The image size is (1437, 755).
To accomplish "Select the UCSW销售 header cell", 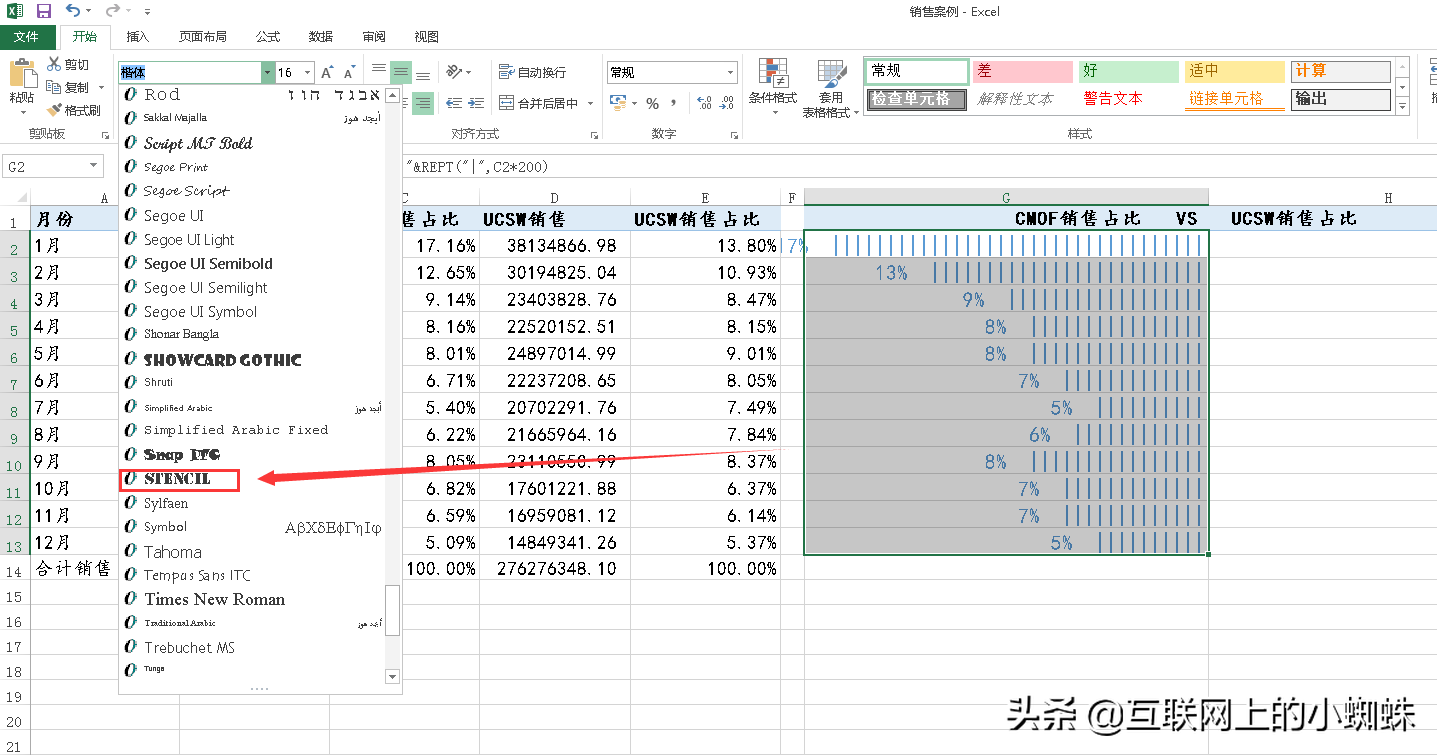I will 555,219.
